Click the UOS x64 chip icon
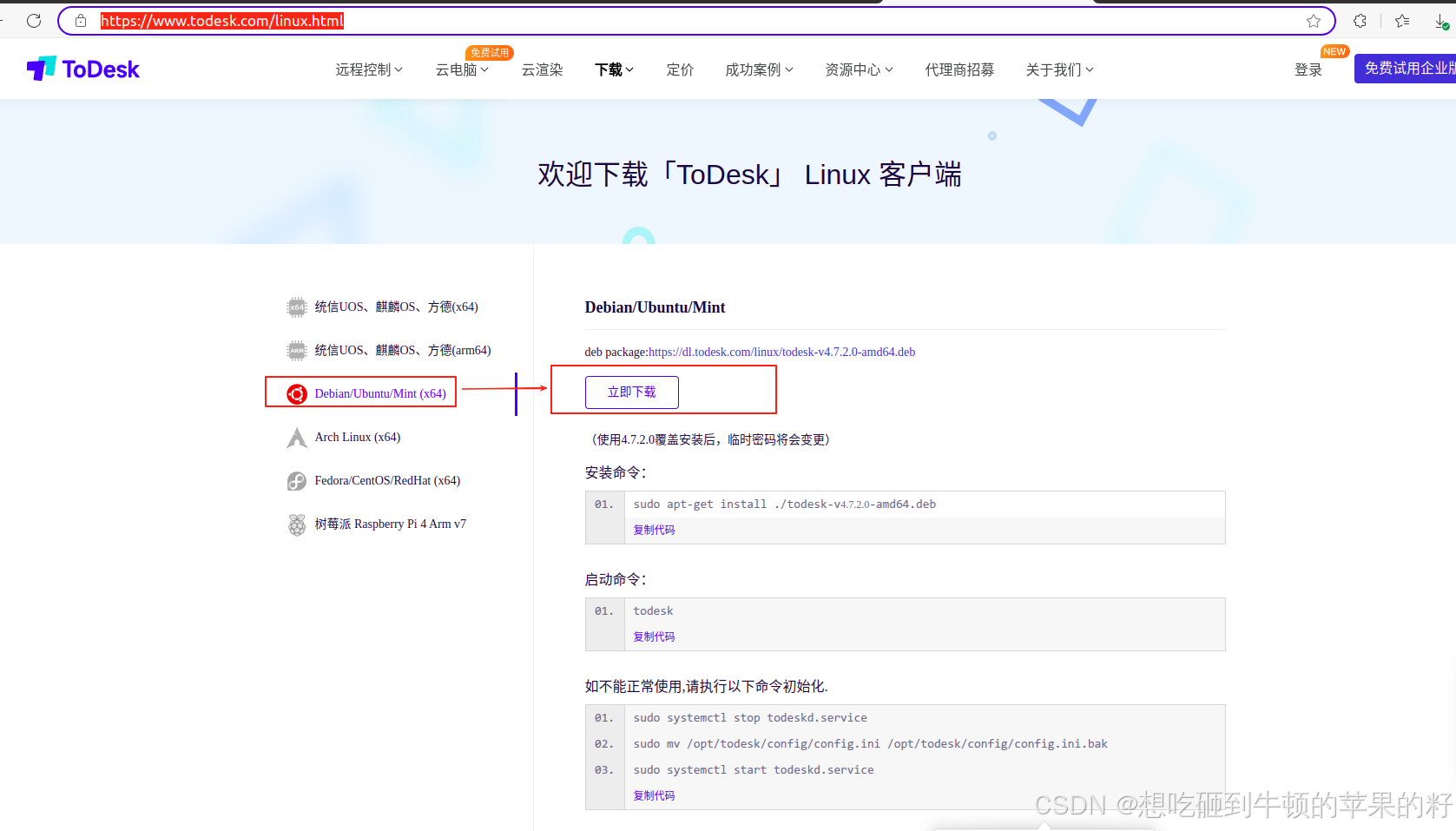This screenshot has width=1456, height=831. click(x=297, y=307)
